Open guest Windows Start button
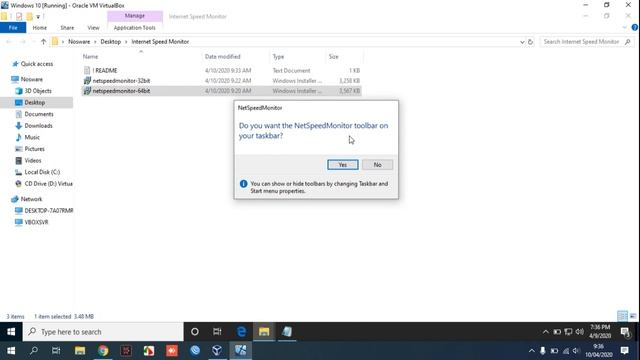Image resolution: width=640 pixels, height=360 pixels. click(11, 332)
